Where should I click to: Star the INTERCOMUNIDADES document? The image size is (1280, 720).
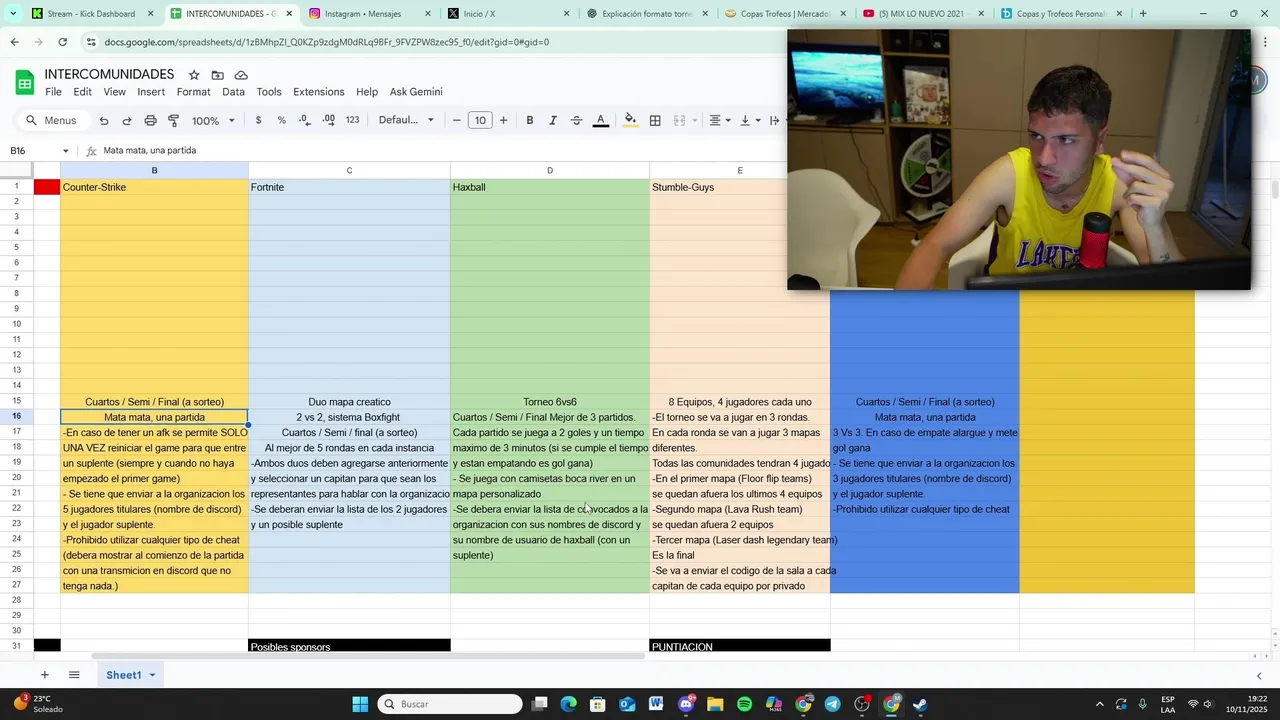point(194,75)
